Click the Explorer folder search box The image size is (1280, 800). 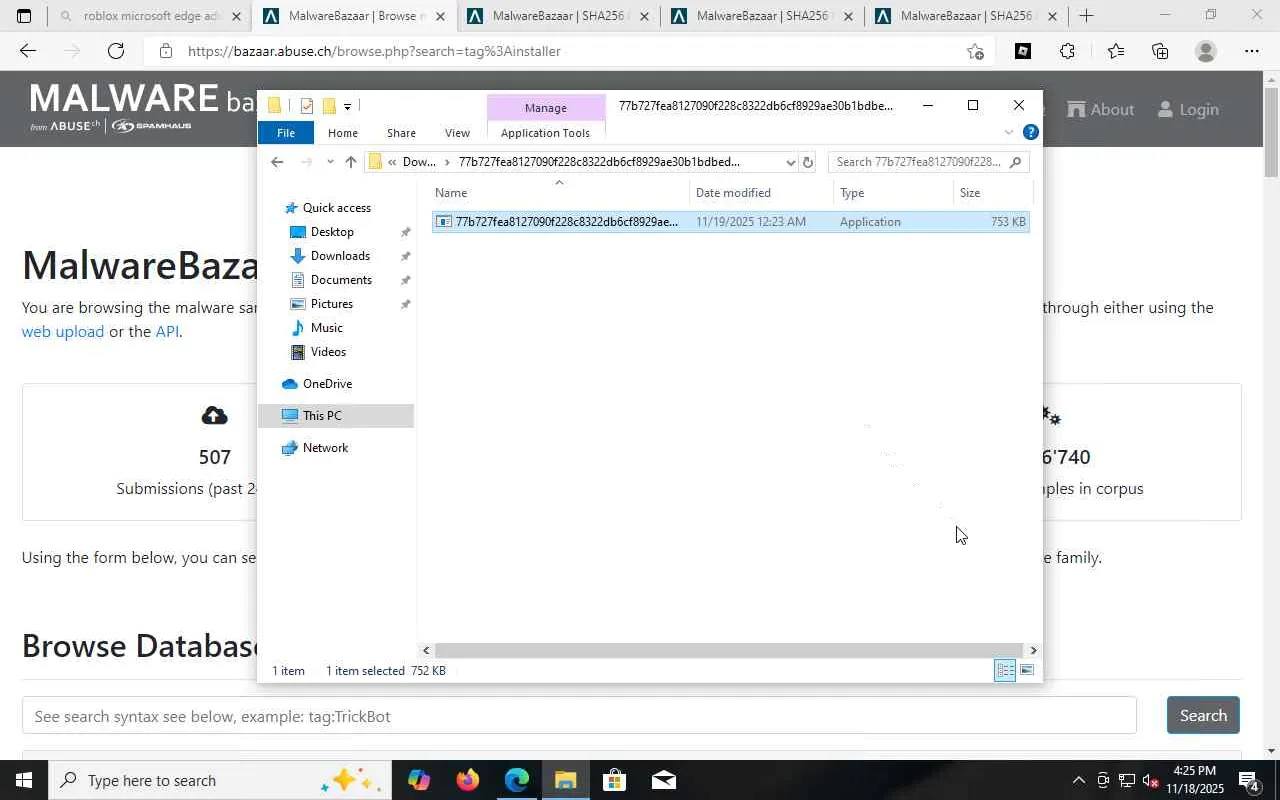[x=928, y=162]
